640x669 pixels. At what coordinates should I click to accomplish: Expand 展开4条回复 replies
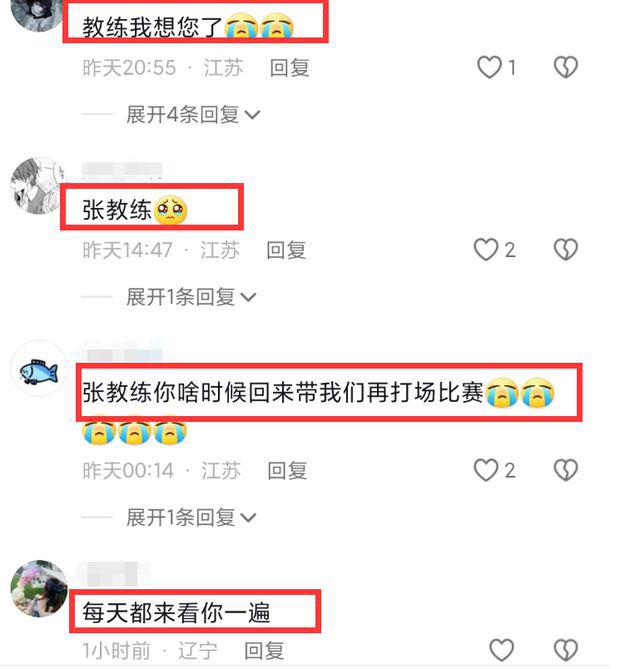coord(193,115)
